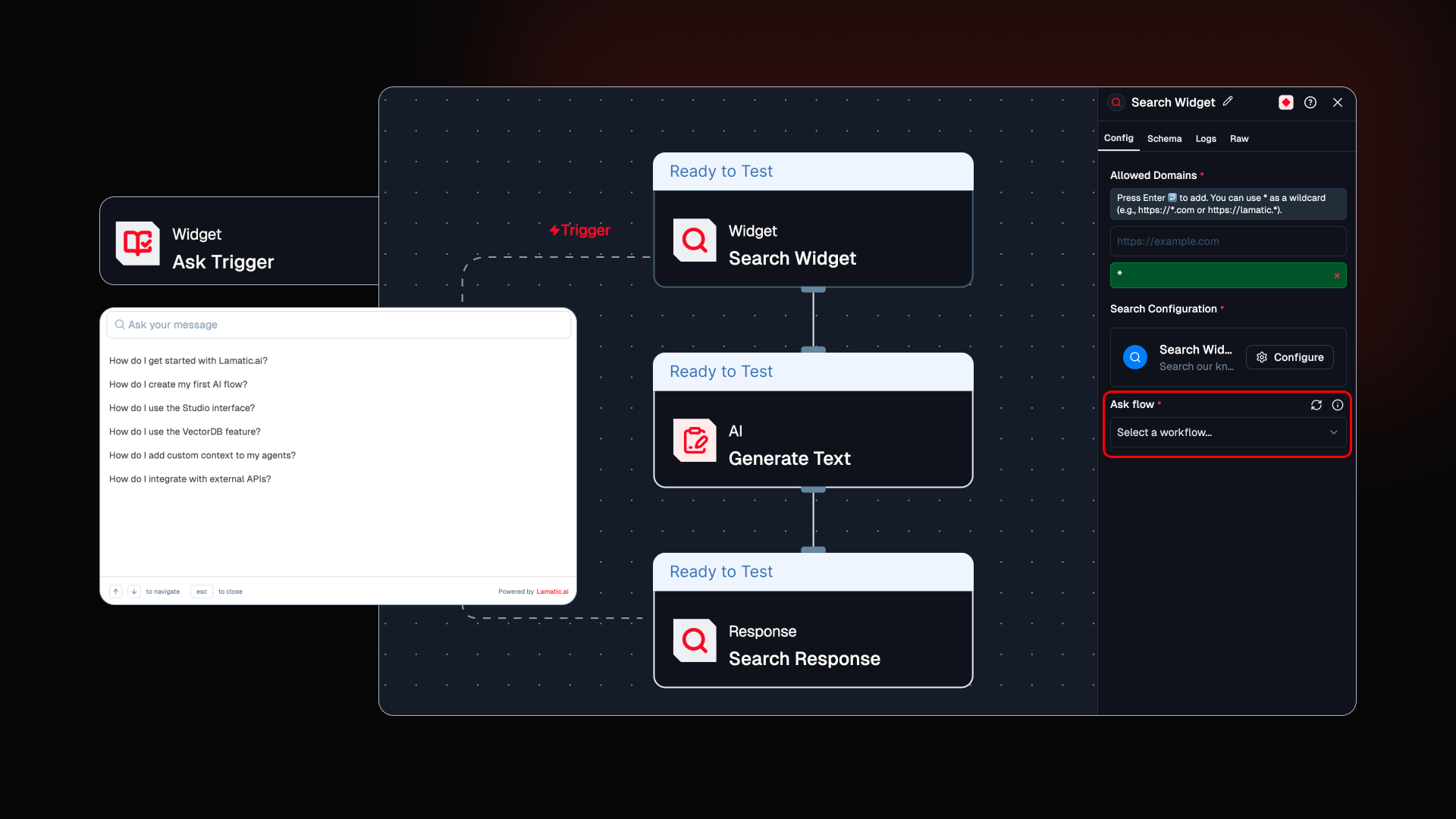Switch to the Raw tab
The image size is (1456, 819).
1239,139
